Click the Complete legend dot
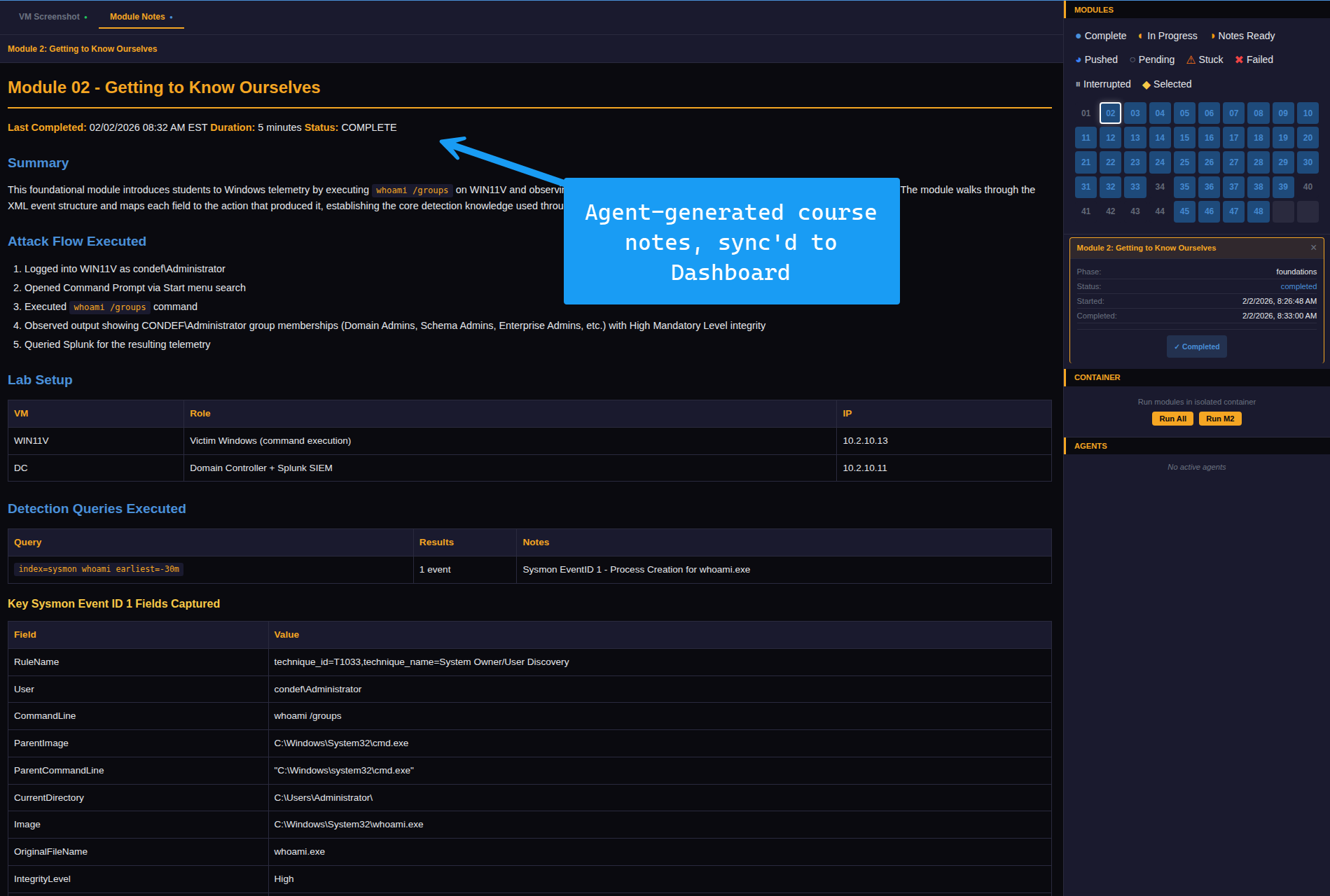The image size is (1330, 896). click(1079, 36)
